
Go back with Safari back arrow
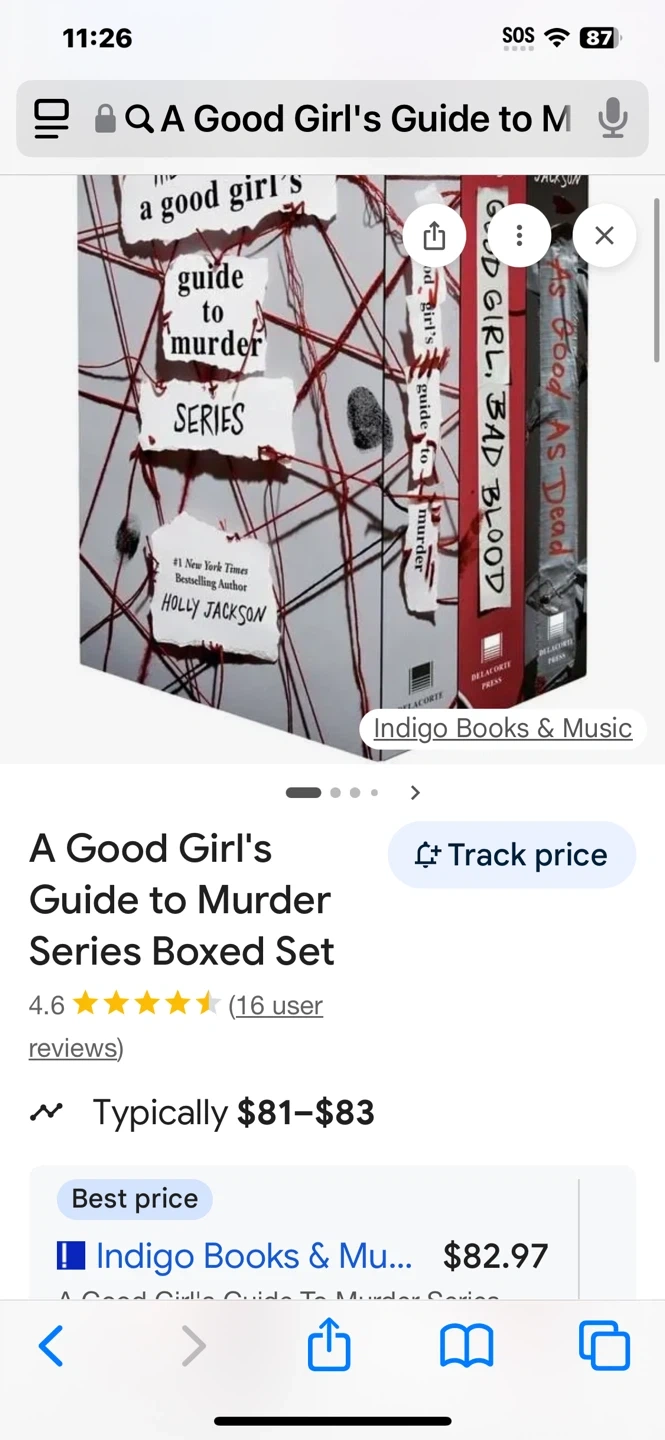[51, 1346]
